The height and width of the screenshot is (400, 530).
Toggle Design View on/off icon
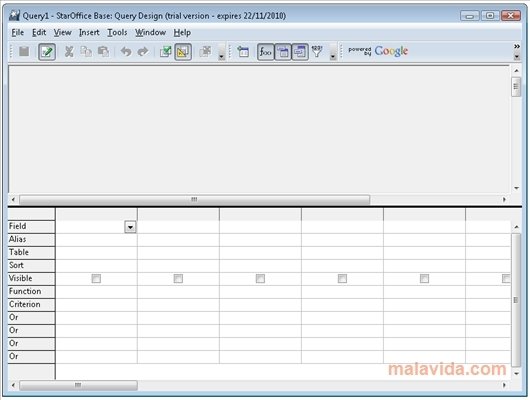point(183,52)
